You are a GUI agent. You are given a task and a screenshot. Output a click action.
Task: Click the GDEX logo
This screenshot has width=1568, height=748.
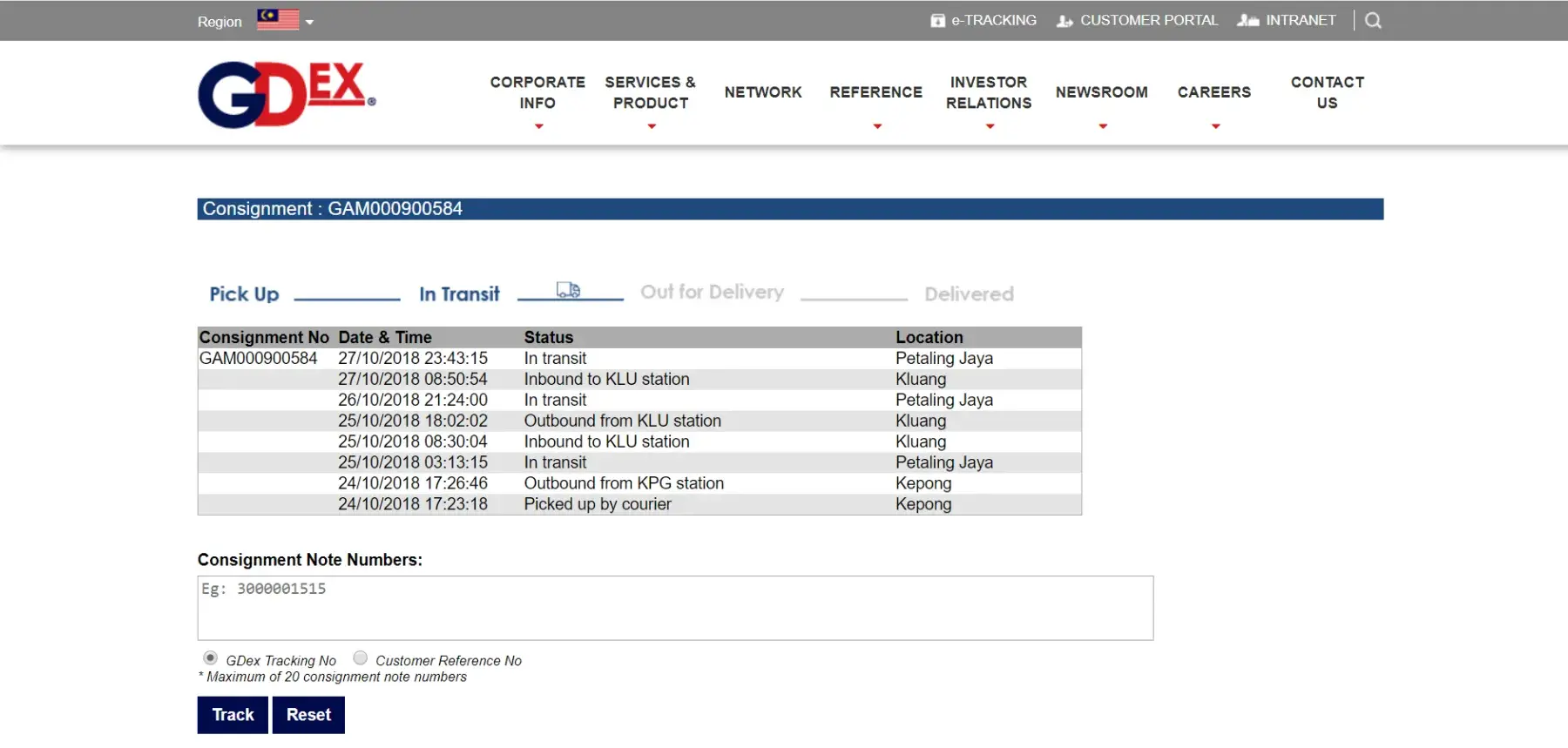tap(287, 94)
